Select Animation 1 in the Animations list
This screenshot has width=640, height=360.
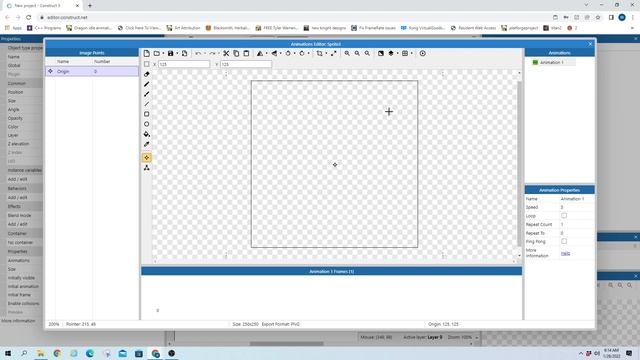[553, 62]
